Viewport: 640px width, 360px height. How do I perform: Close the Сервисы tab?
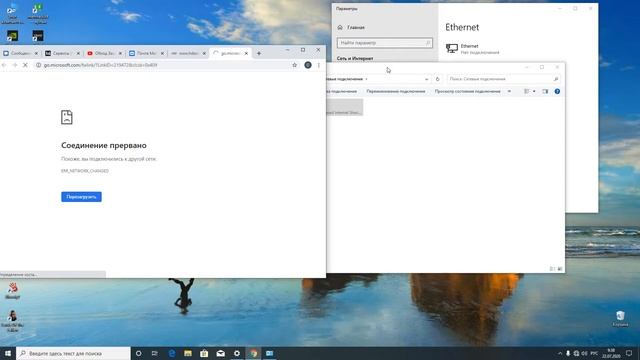[x=78, y=53]
